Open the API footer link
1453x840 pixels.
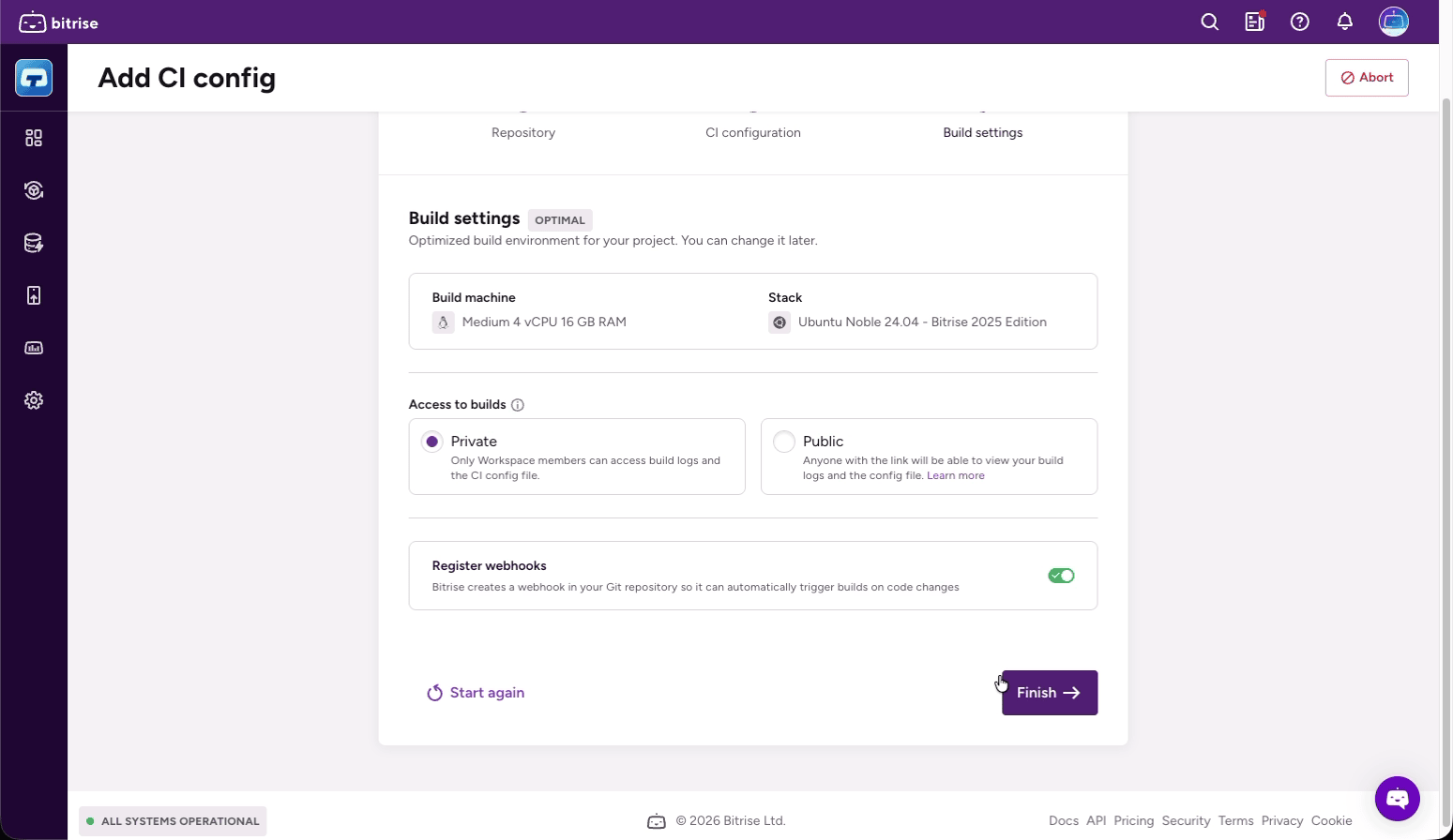(x=1097, y=821)
